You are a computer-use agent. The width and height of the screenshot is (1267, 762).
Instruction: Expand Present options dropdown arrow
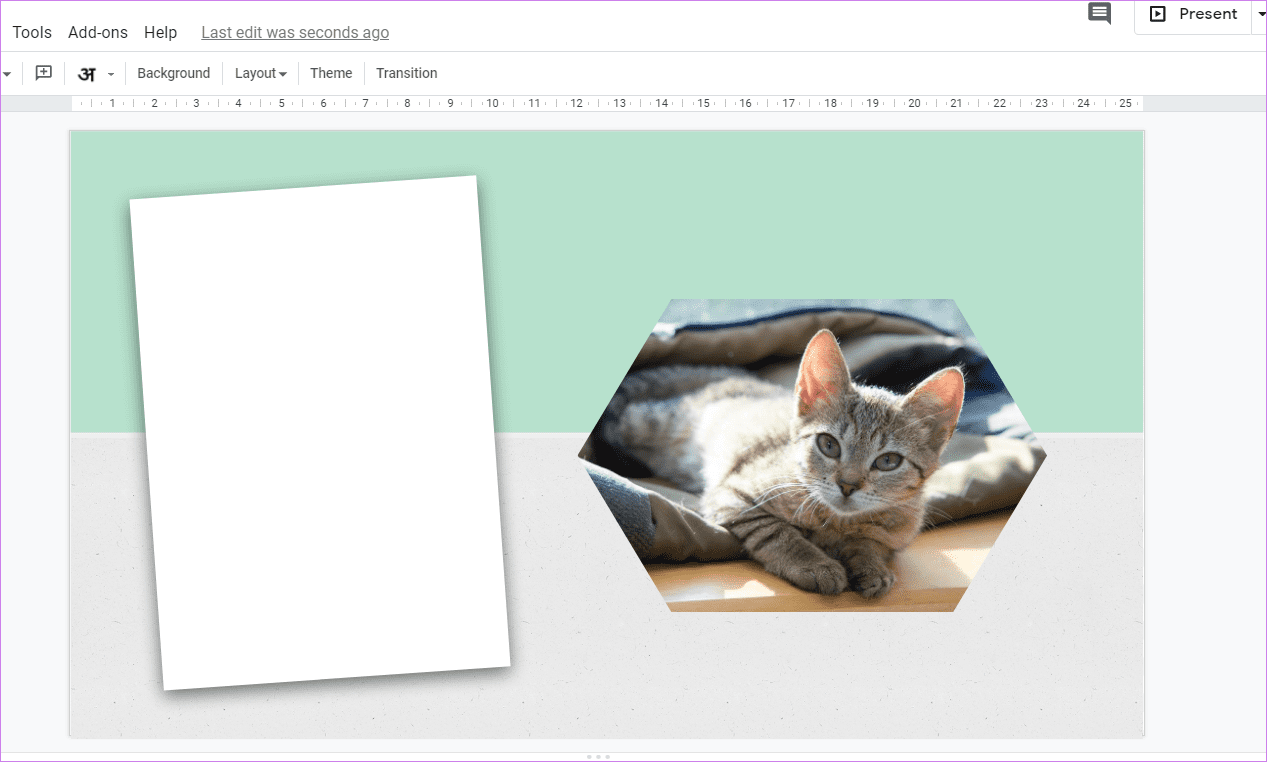click(1260, 14)
